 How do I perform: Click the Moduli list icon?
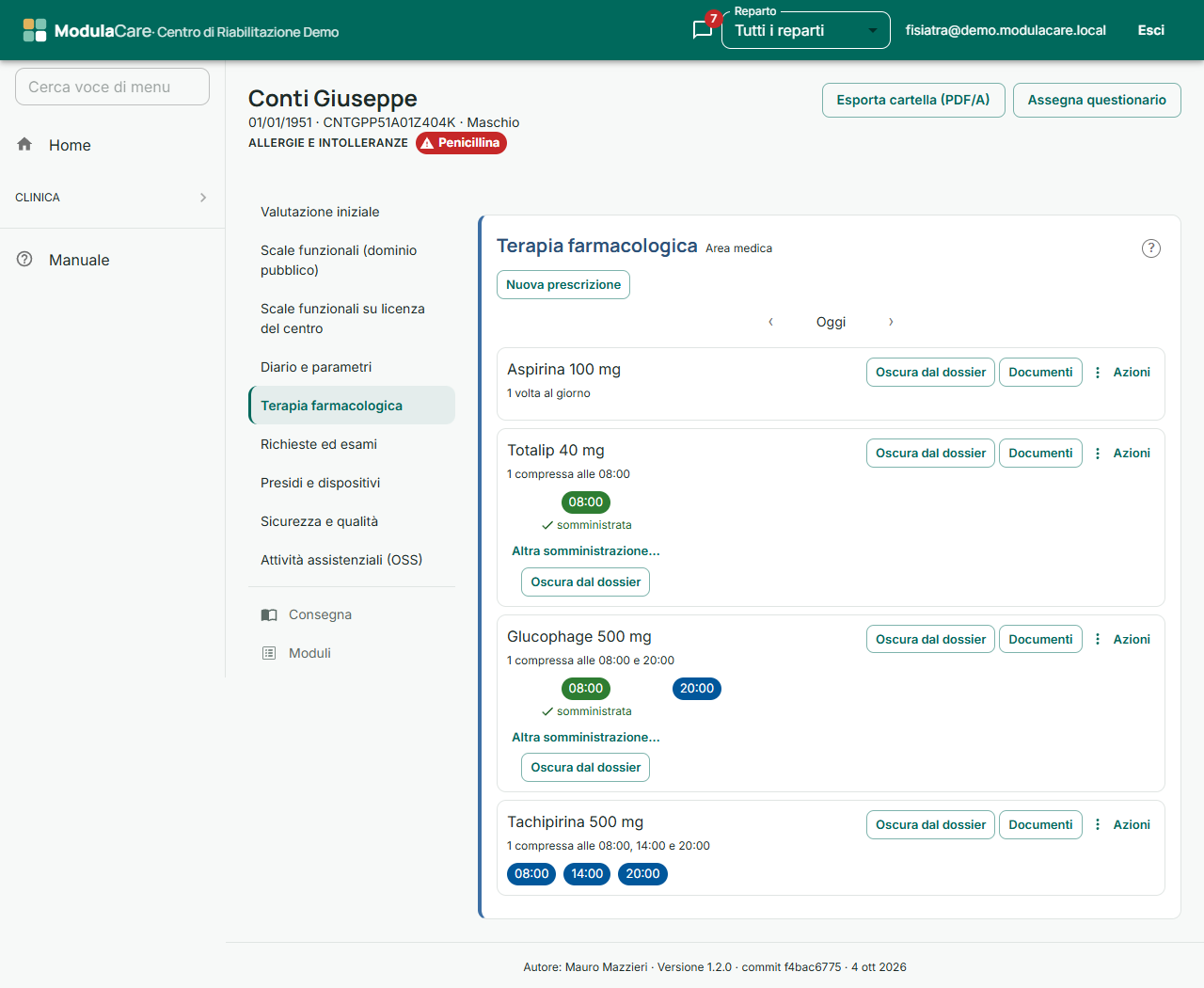(x=269, y=653)
